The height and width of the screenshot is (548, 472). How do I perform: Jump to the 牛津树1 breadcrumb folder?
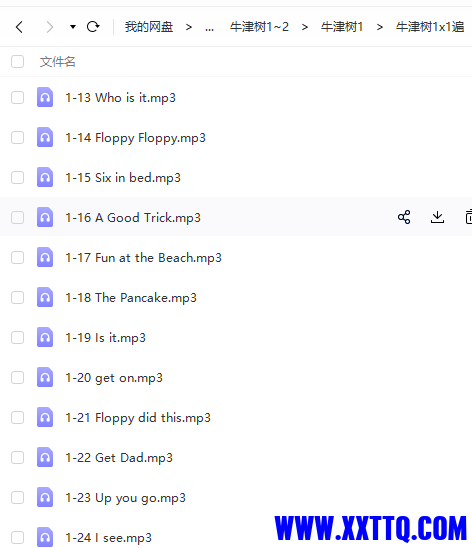pos(342,27)
